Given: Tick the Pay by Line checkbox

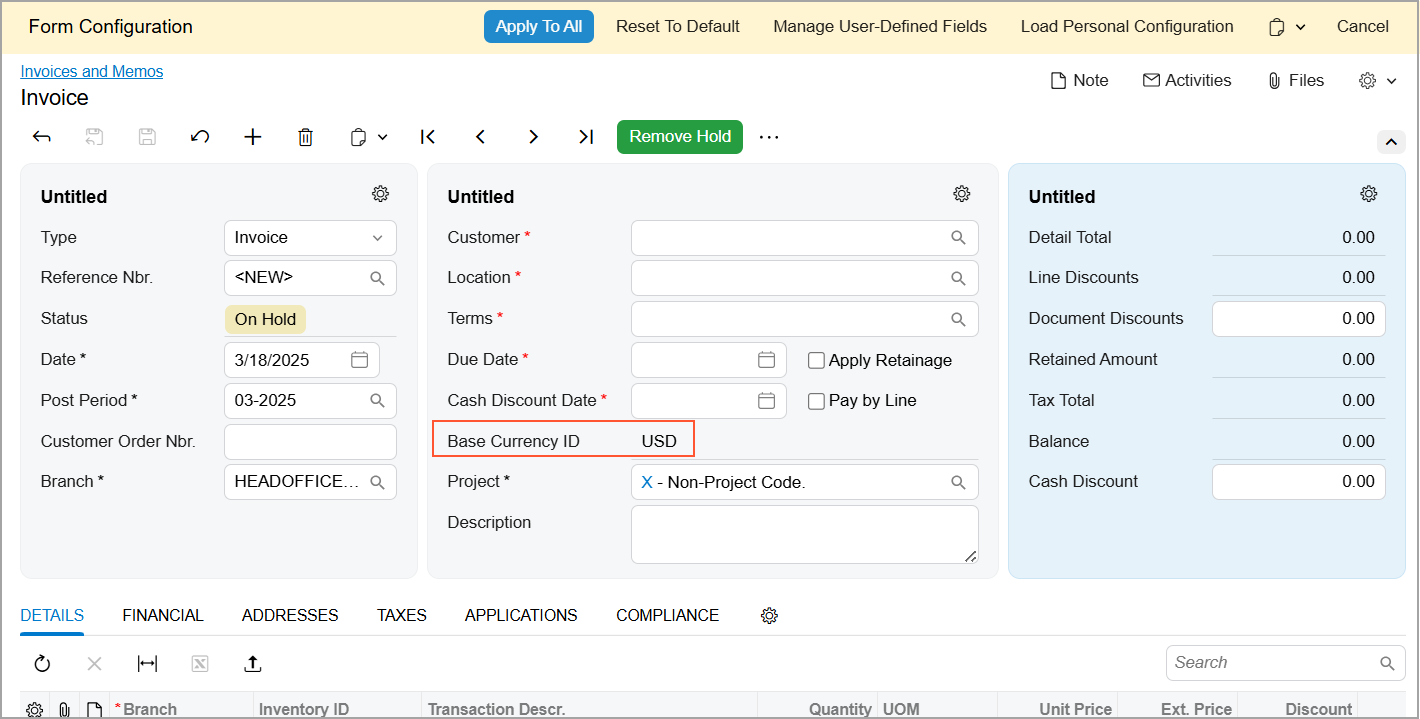Looking at the screenshot, I should (817, 401).
